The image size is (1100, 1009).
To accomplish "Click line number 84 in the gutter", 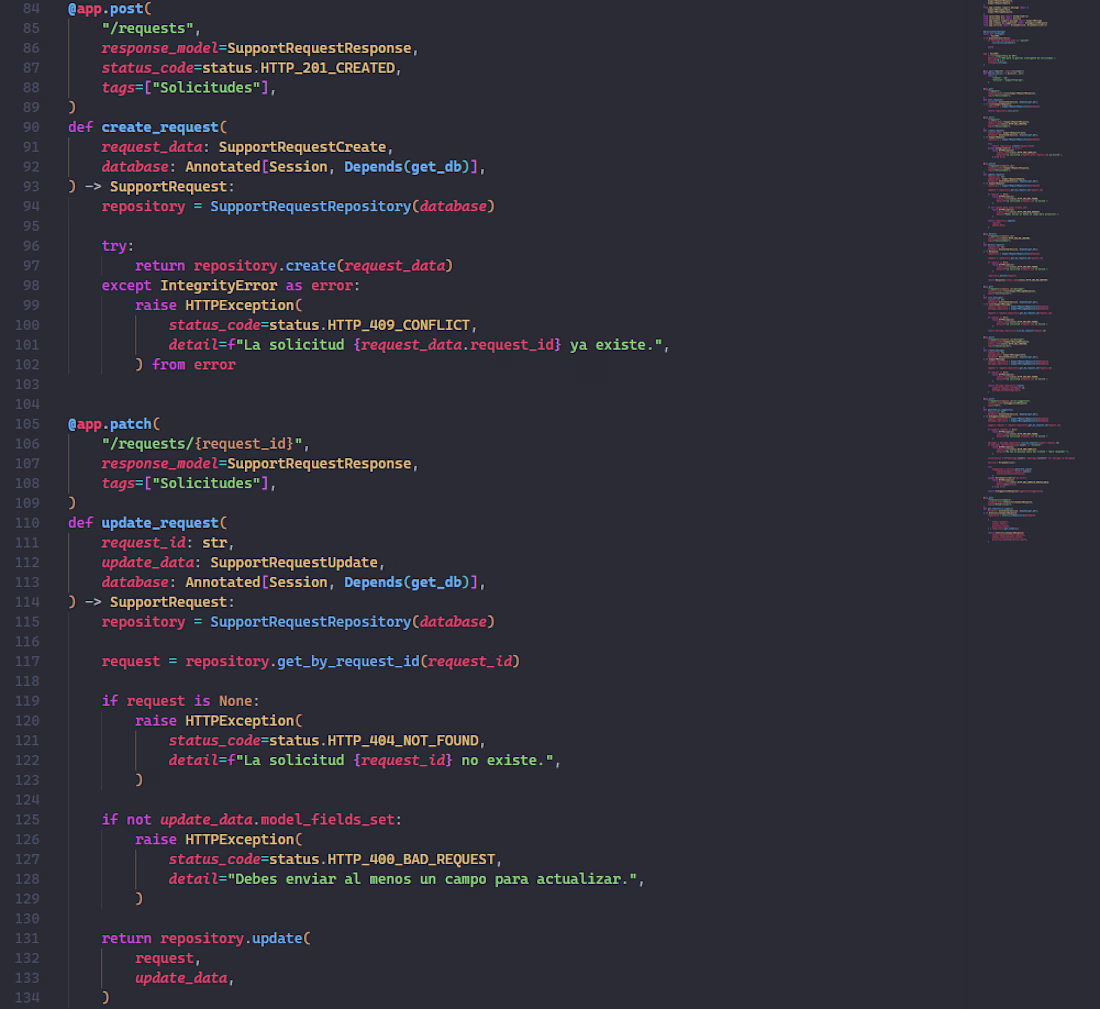I will 31,8.
